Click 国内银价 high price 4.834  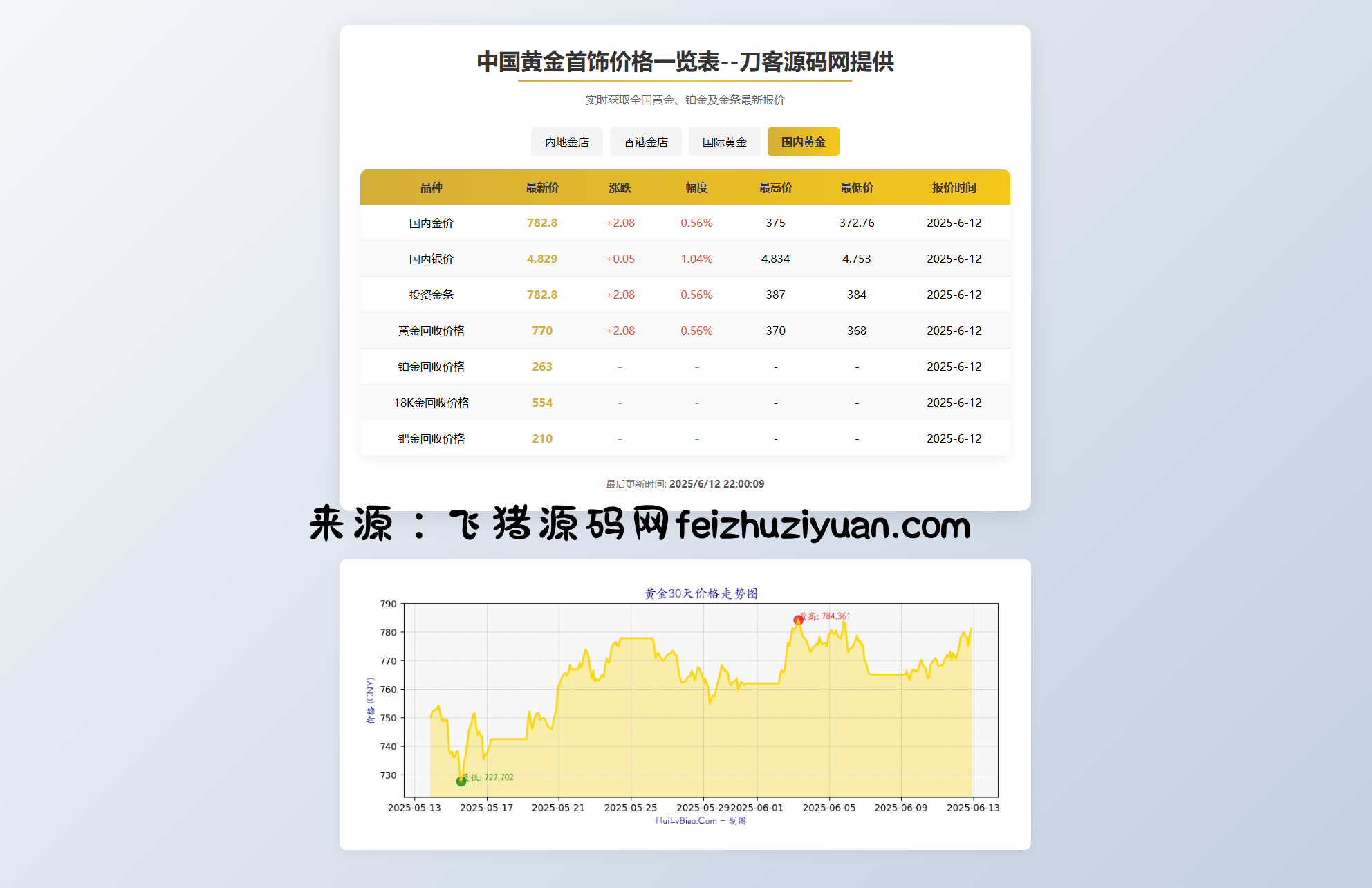775,259
